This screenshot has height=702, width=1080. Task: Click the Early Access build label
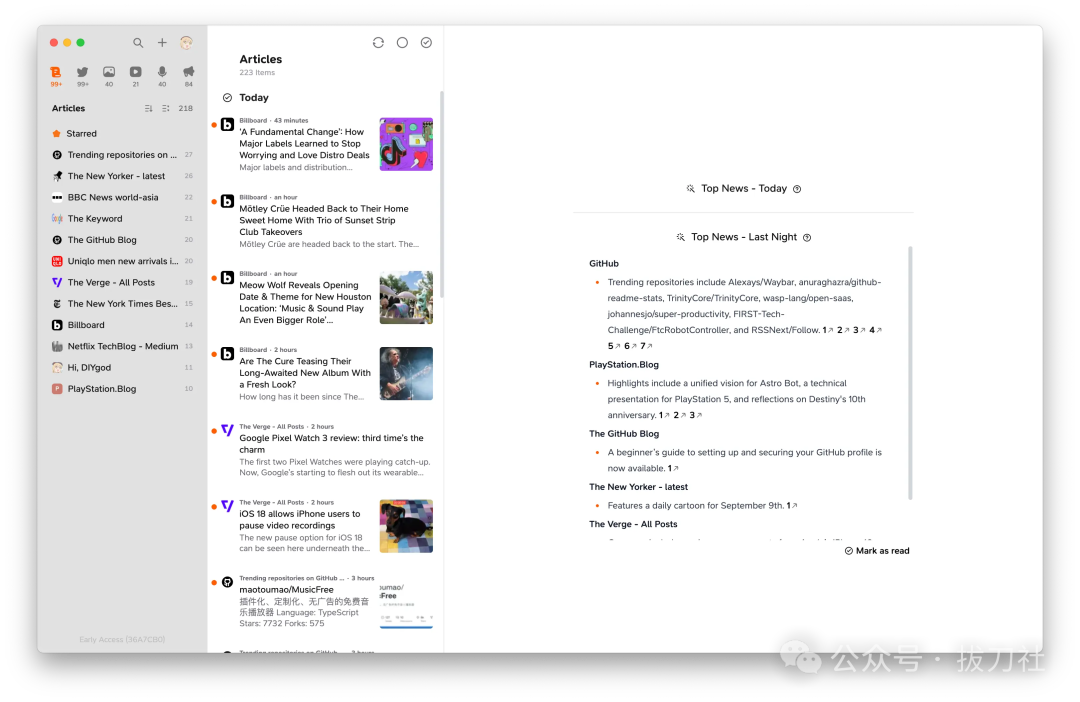point(122,640)
